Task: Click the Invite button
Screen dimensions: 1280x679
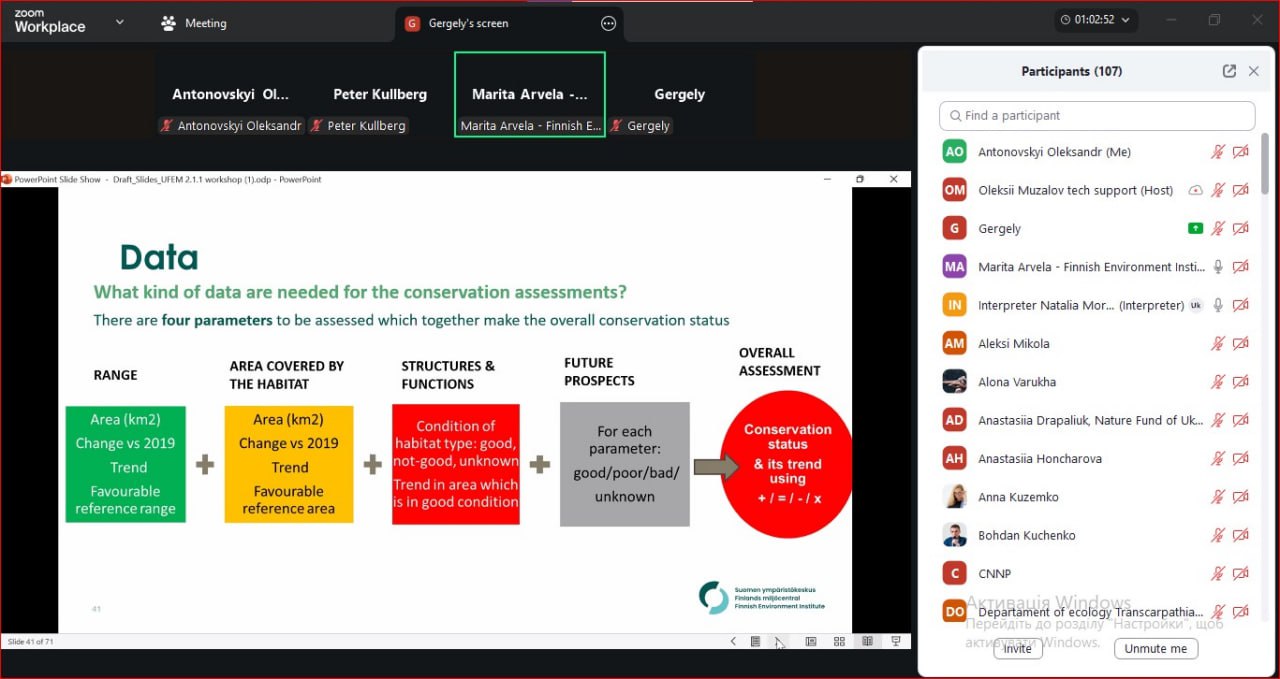Action: click(1017, 648)
